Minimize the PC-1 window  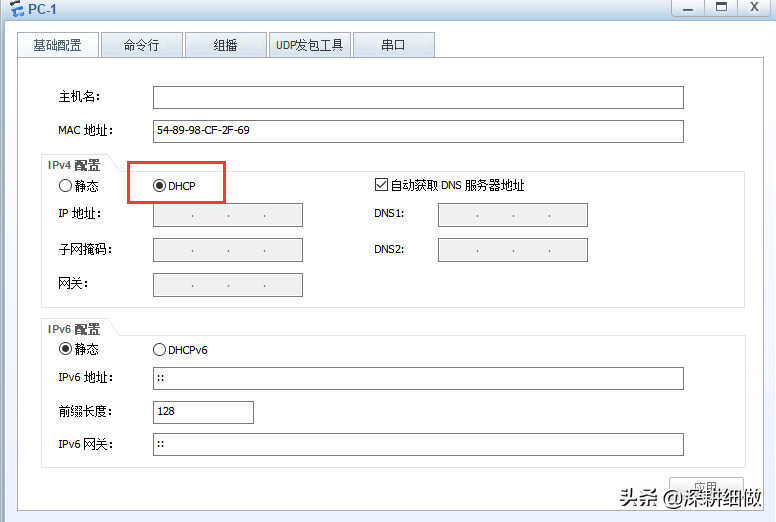click(688, 8)
